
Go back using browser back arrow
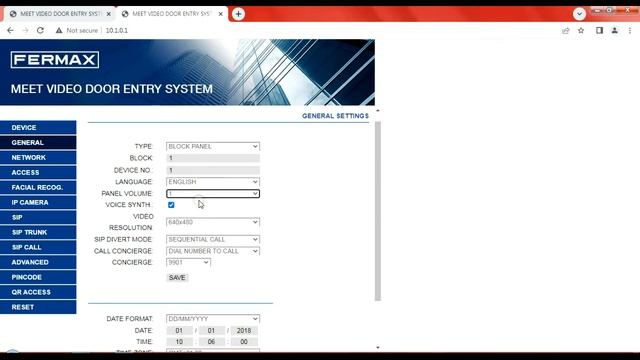pos(10,30)
